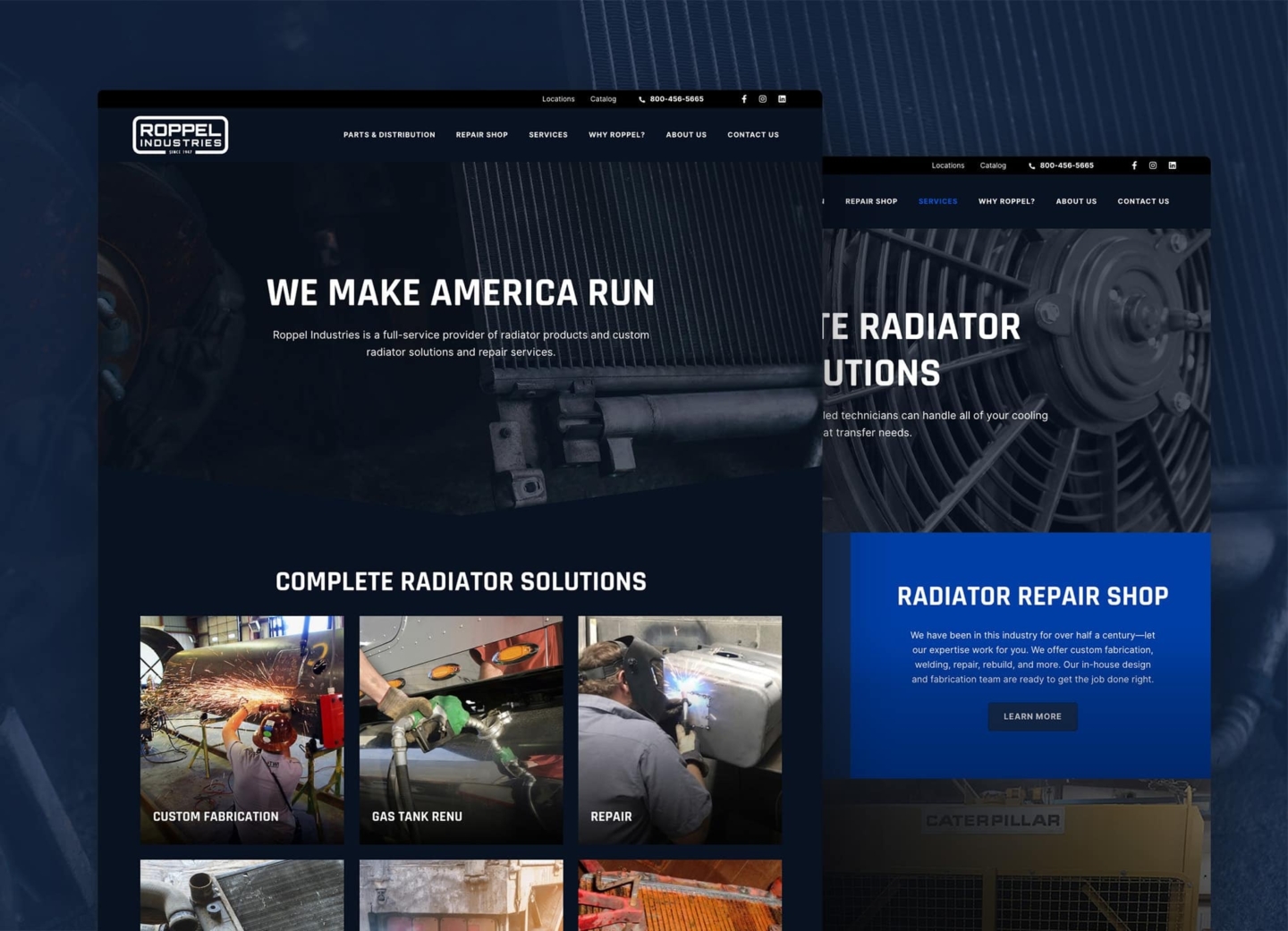The image size is (1288, 931).
Task: Open the Instagram icon on the Services page header
Action: (1152, 165)
